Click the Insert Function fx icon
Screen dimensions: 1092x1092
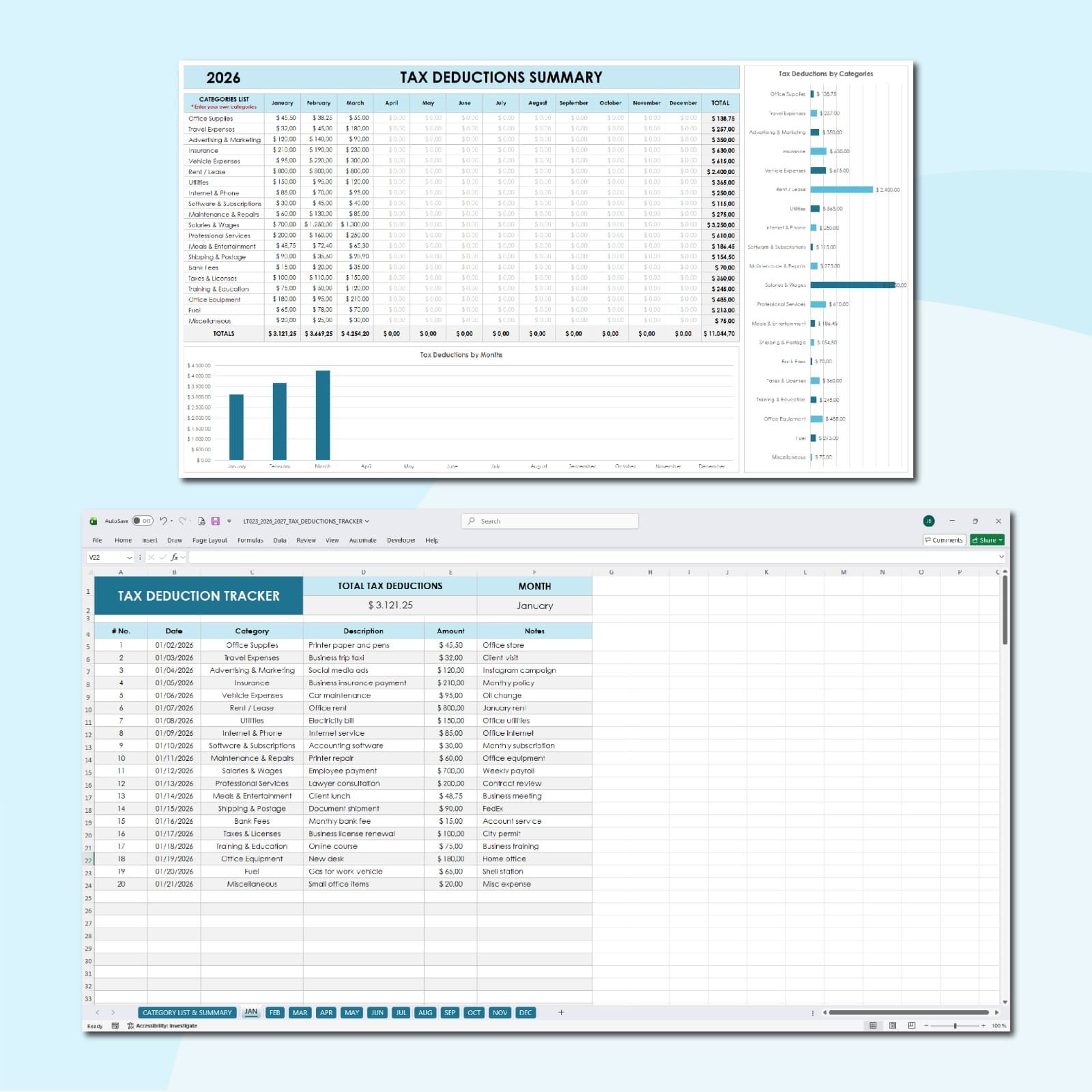tap(175, 557)
